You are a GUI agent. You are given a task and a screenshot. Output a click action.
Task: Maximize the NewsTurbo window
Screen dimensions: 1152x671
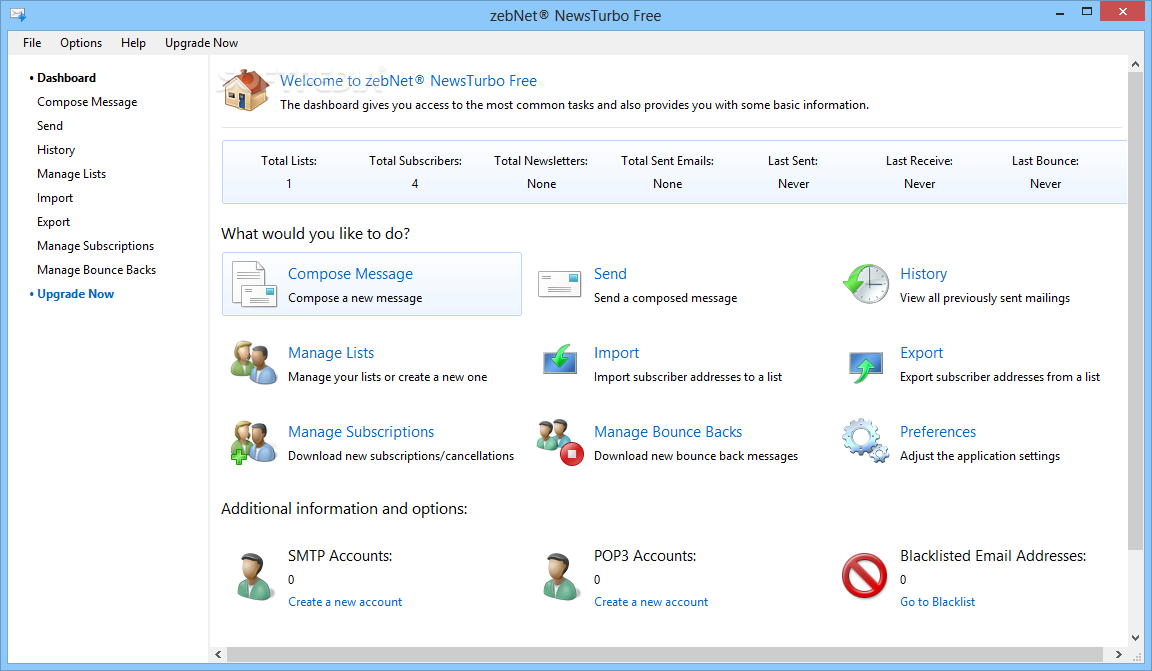click(1087, 11)
